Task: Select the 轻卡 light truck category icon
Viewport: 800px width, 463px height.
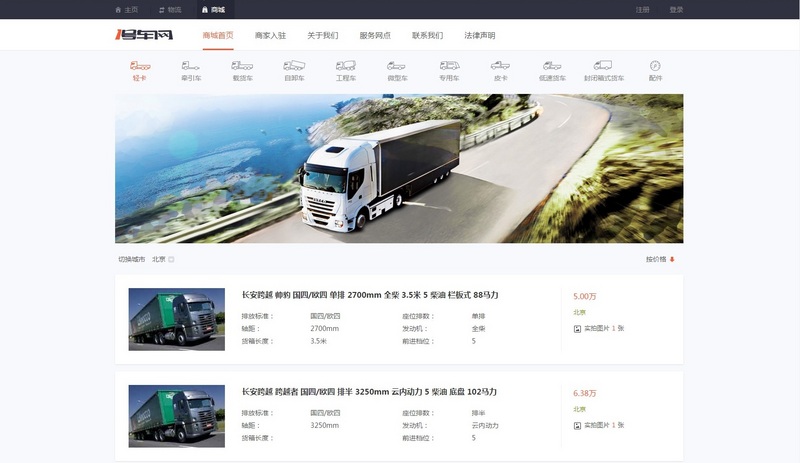Action: (x=140, y=67)
